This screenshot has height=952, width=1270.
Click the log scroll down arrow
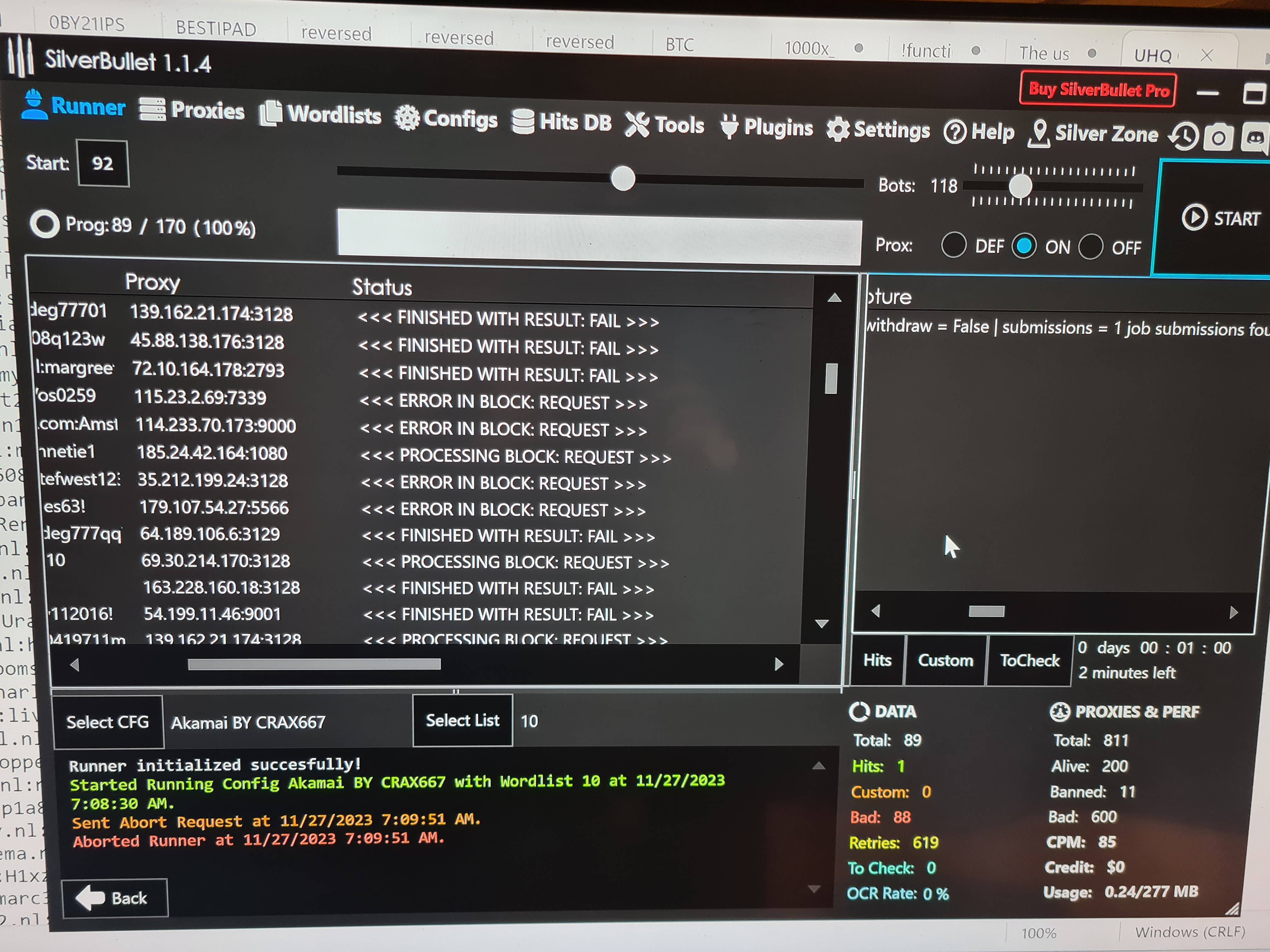pyautogui.click(x=814, y=889)
